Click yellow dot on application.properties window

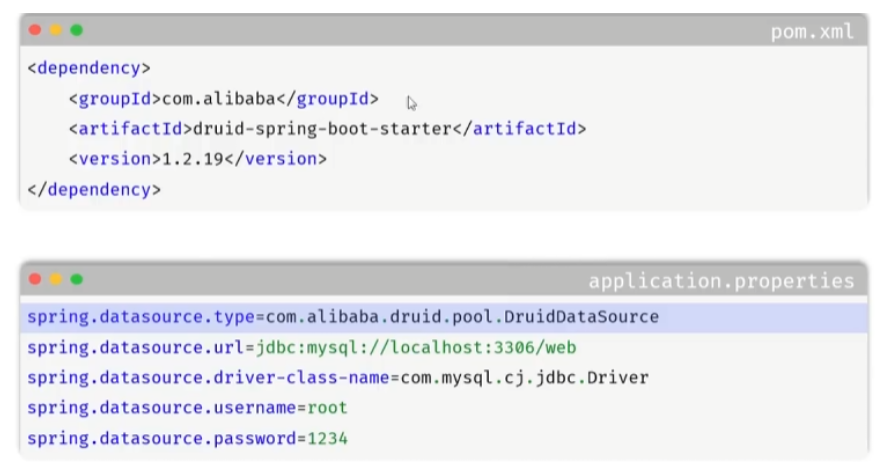click(56, 279)
